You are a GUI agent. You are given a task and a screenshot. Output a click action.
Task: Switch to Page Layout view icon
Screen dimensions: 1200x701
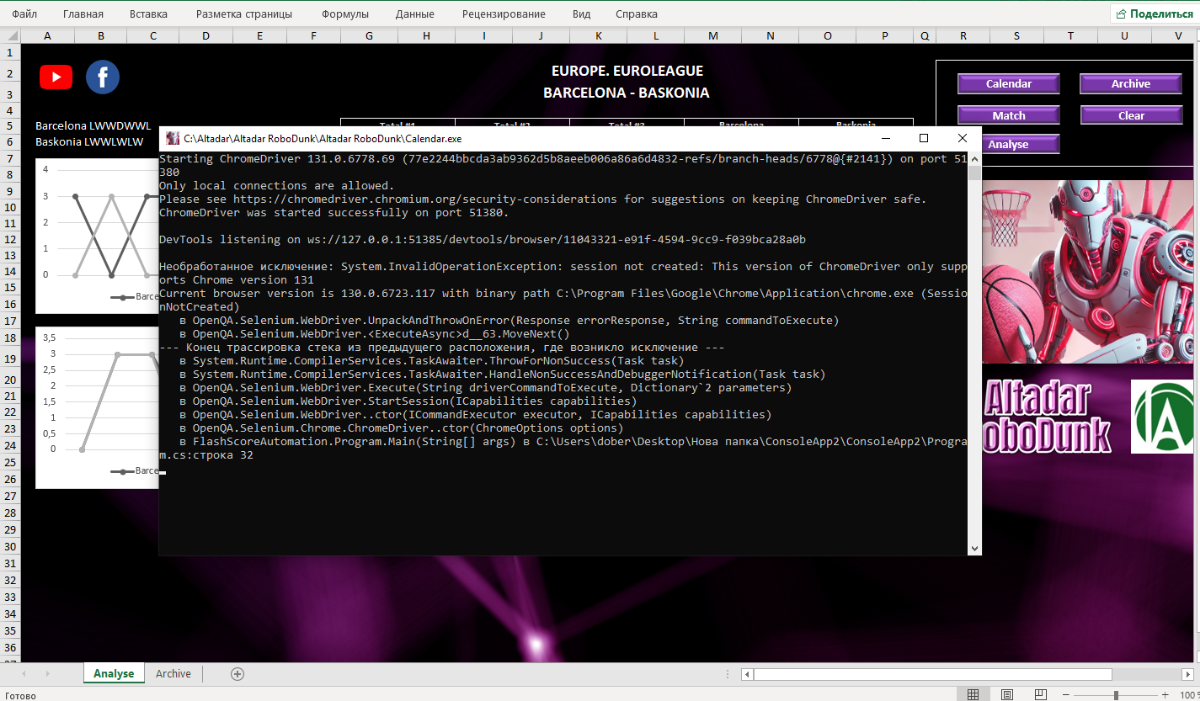[1006, 694]
